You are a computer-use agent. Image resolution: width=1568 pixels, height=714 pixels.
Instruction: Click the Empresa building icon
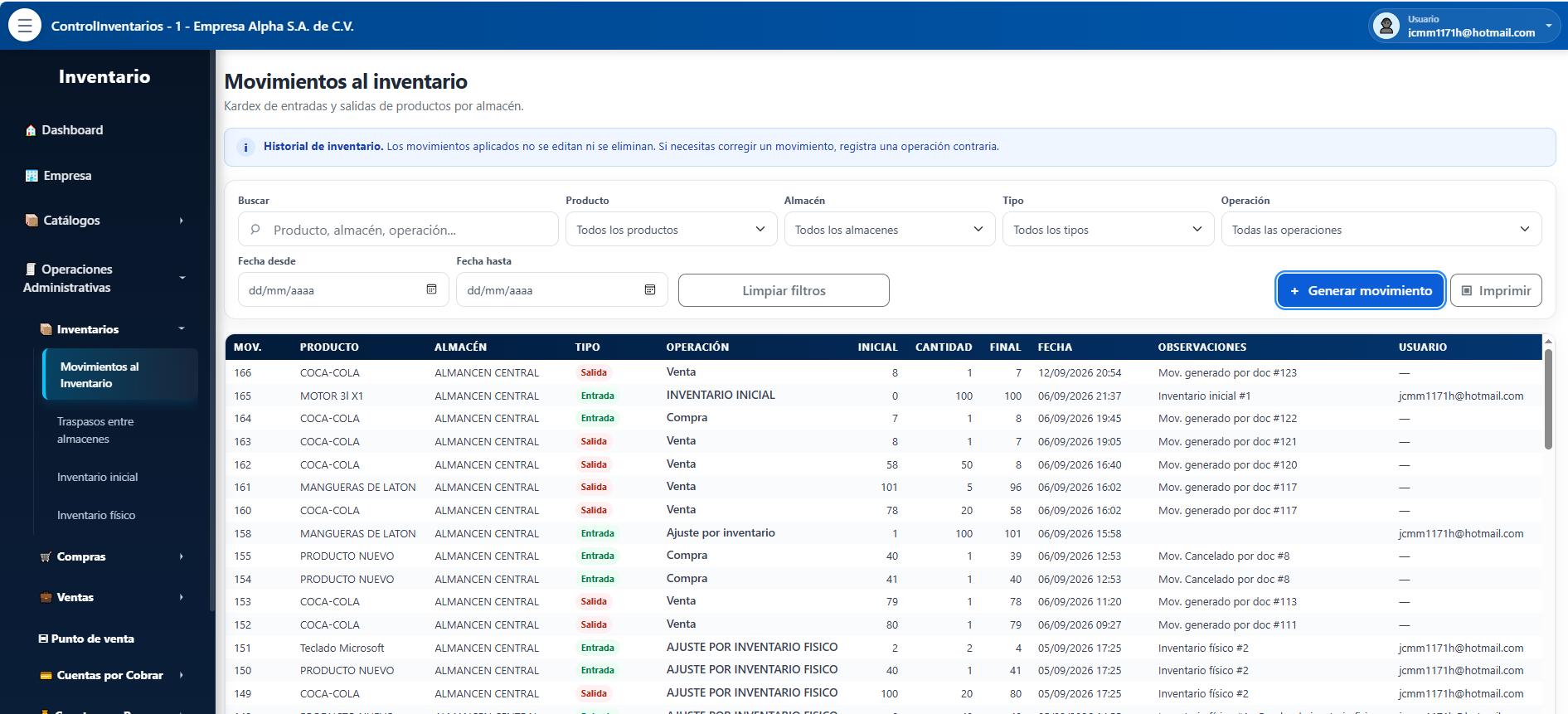[x=32, y=176]
